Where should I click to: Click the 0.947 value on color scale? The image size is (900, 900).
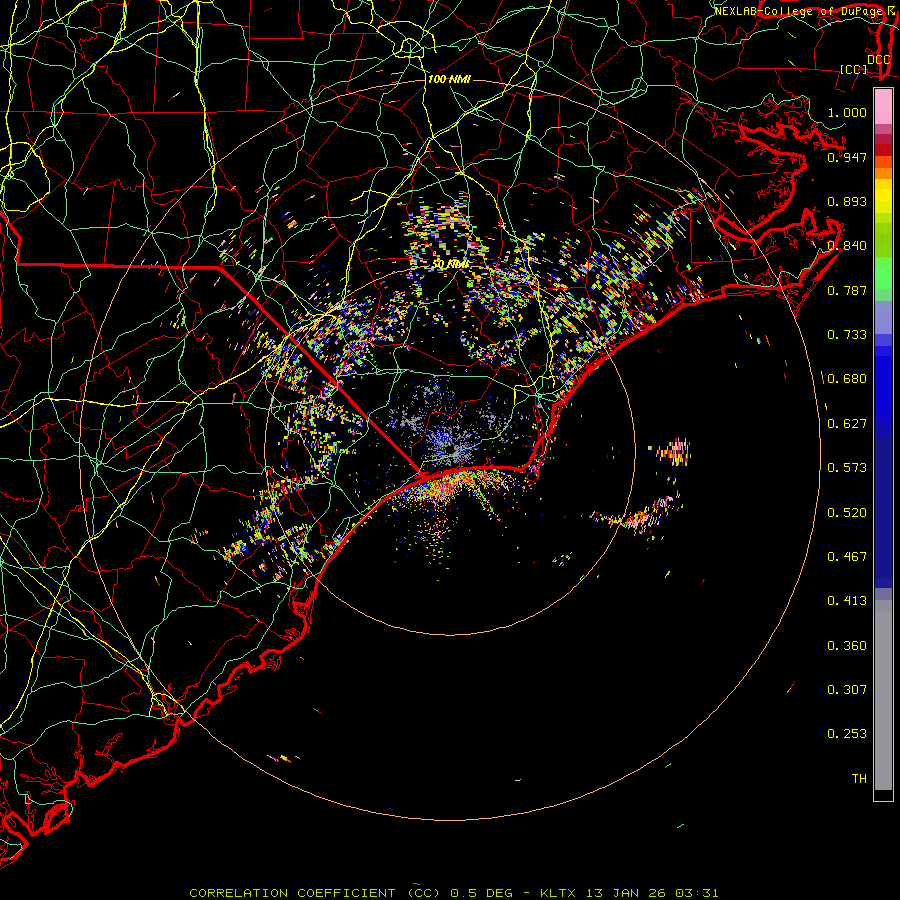click(x=847, y=157)
